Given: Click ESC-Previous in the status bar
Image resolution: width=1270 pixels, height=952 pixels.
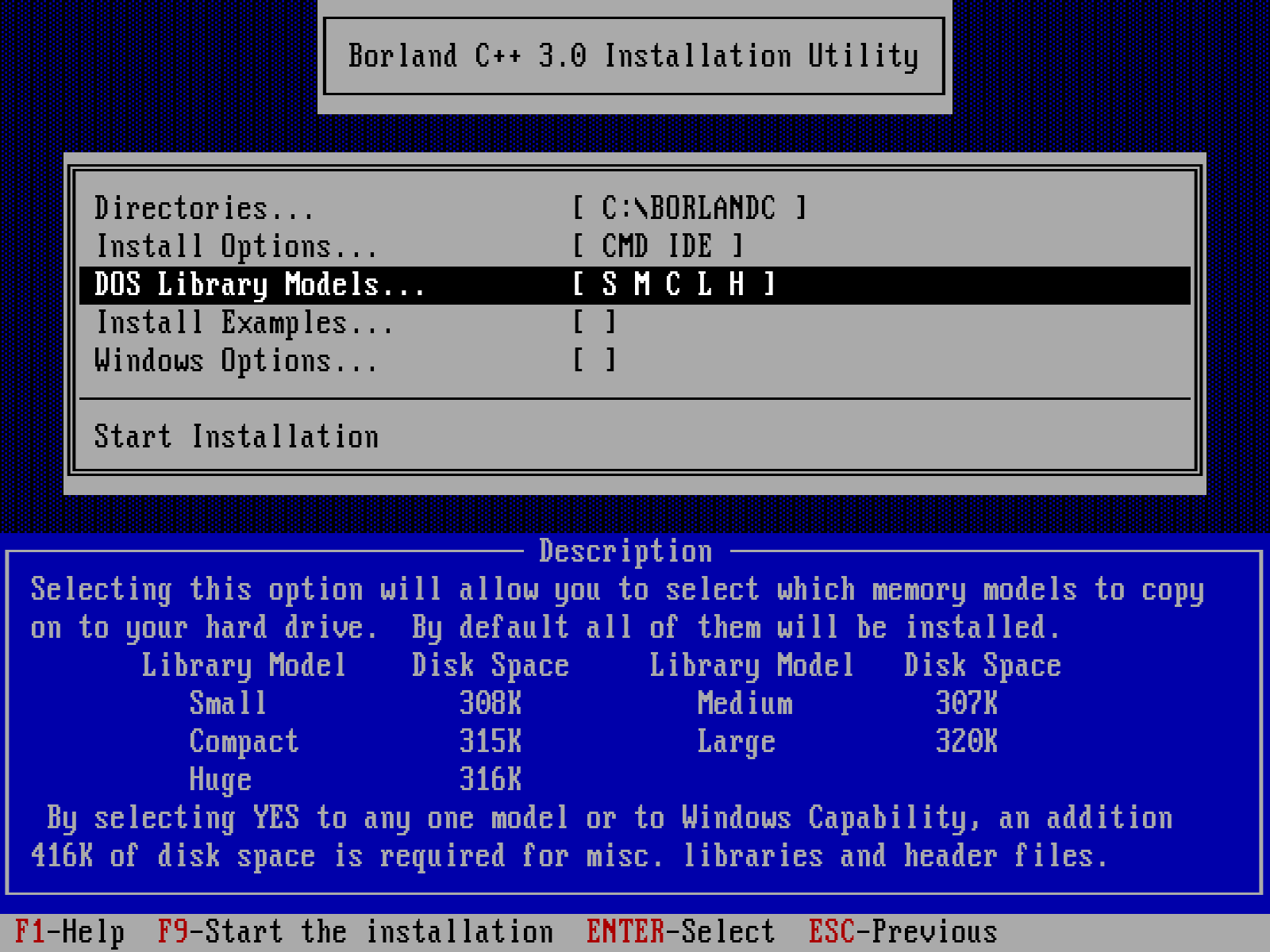Looking at the screenshot, I should pos(903,931).
